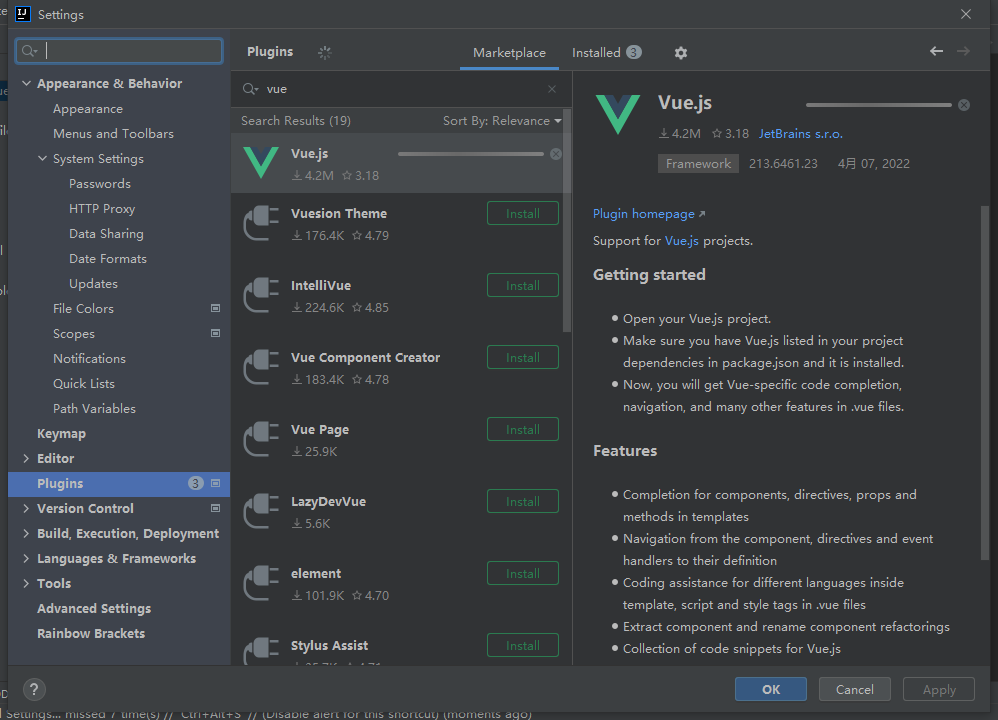Close the Settings dialog window
Screen dimensions: 998x720
click(966, 14)
